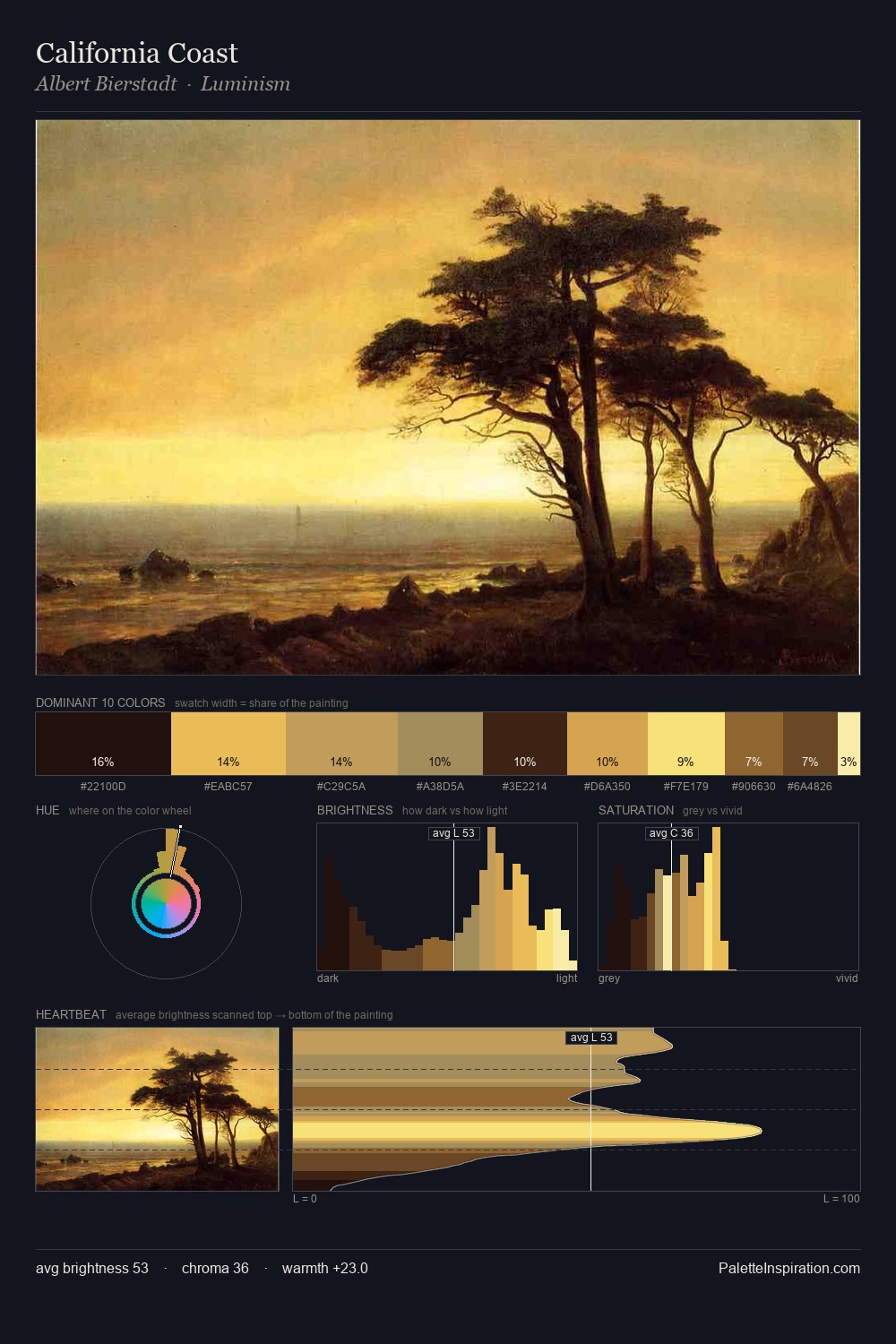
Task: Click the avg L 53 label in heartbeat chart
Action: [x=591, y=1038]
